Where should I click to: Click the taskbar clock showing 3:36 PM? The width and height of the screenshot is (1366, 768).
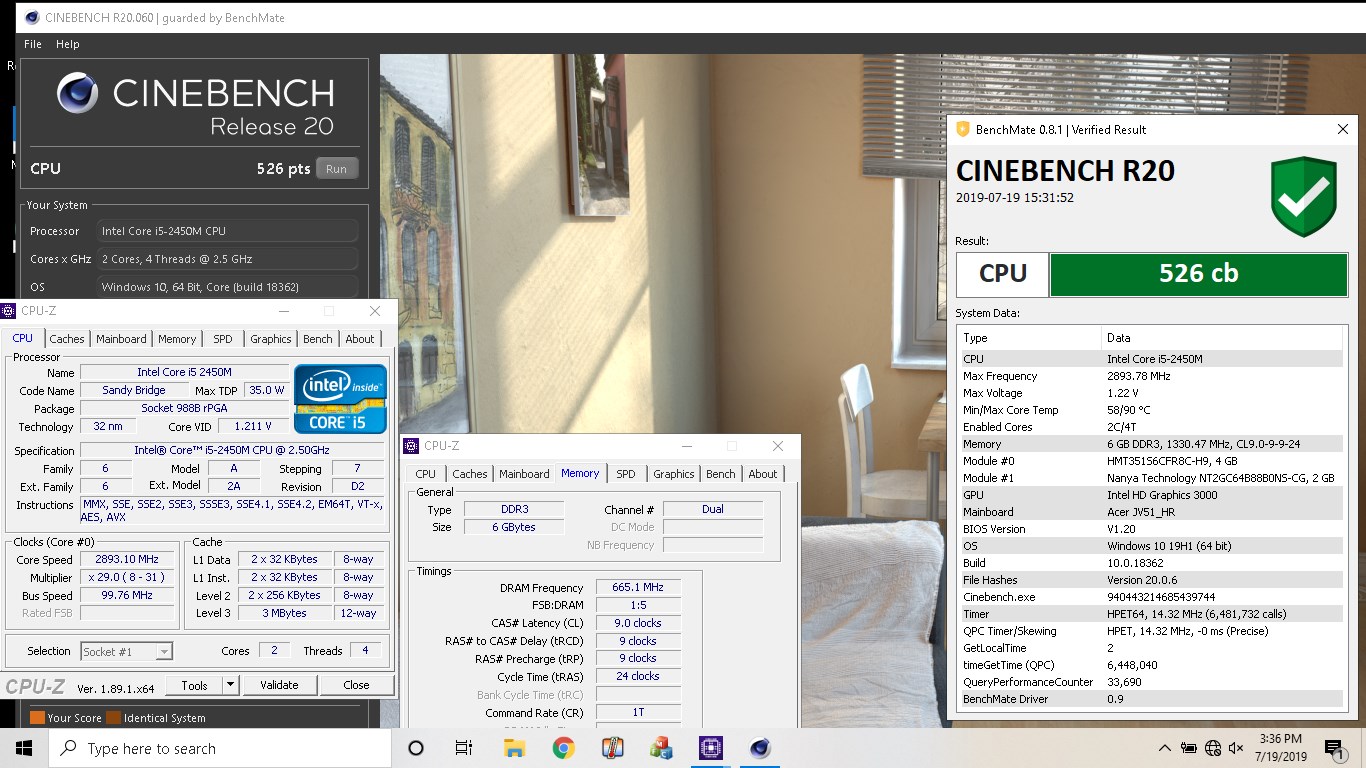coord(1281,748)
